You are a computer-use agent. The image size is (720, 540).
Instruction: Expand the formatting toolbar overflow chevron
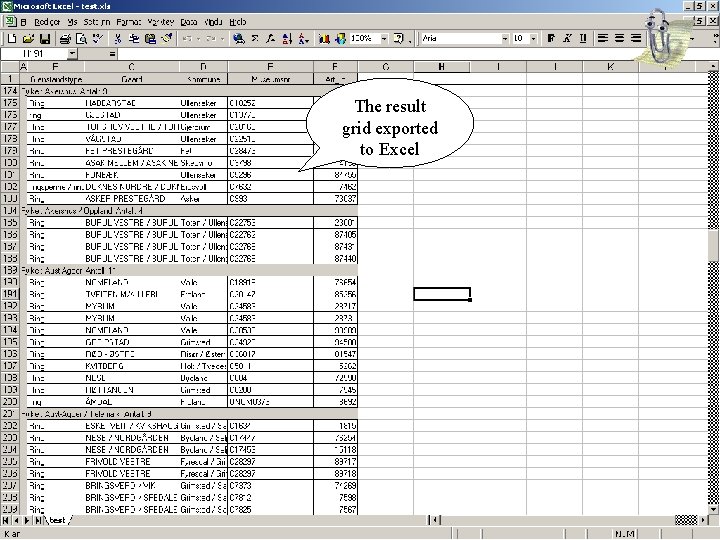716,39
